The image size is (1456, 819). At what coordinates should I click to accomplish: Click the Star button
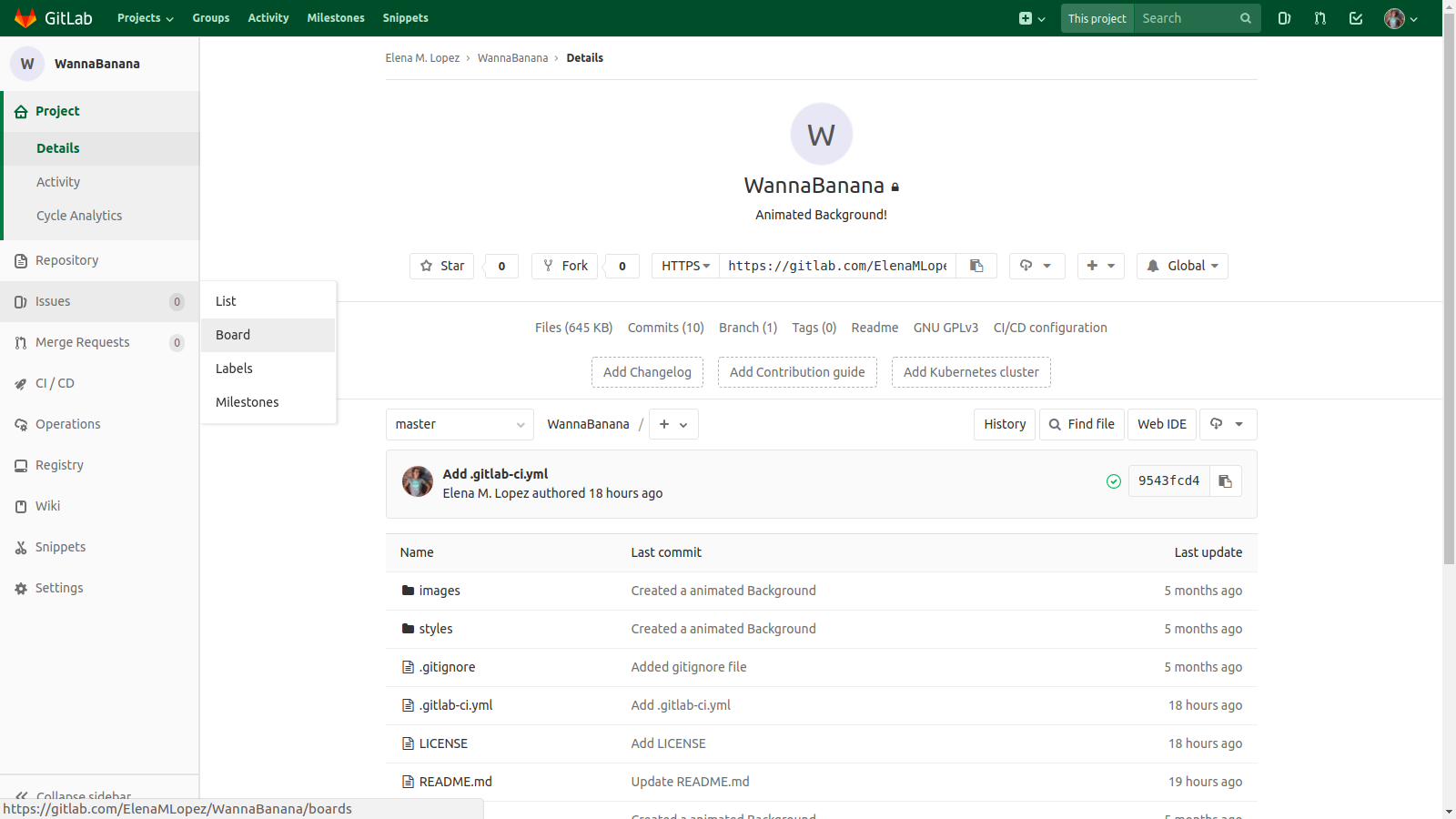pyautogui.click(x=442, y=266)
